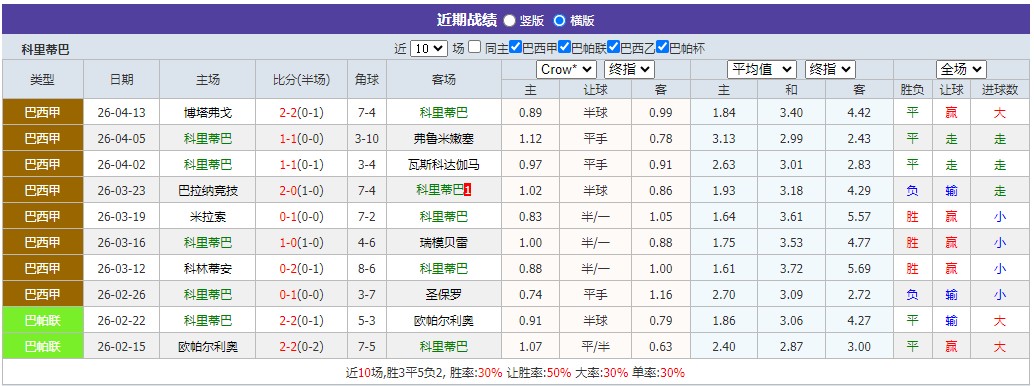
Task: Click the 近期战绩 title
Action: 466,20
